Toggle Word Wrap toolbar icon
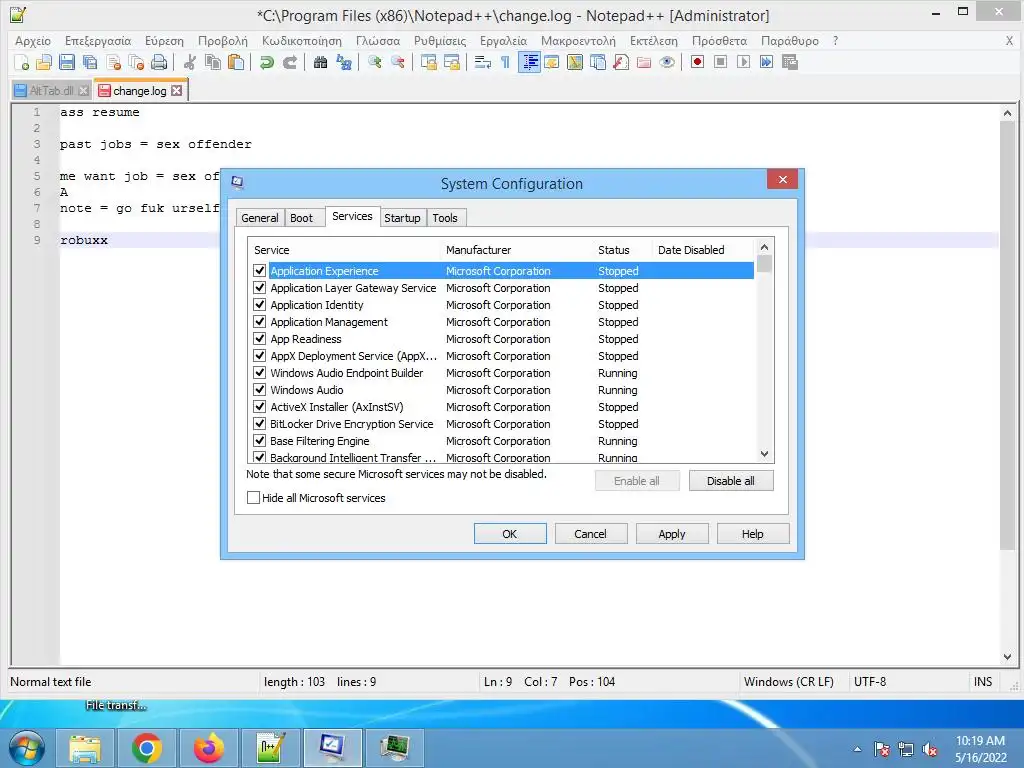This screenshot has width=1024, height=768. [483, 62]
